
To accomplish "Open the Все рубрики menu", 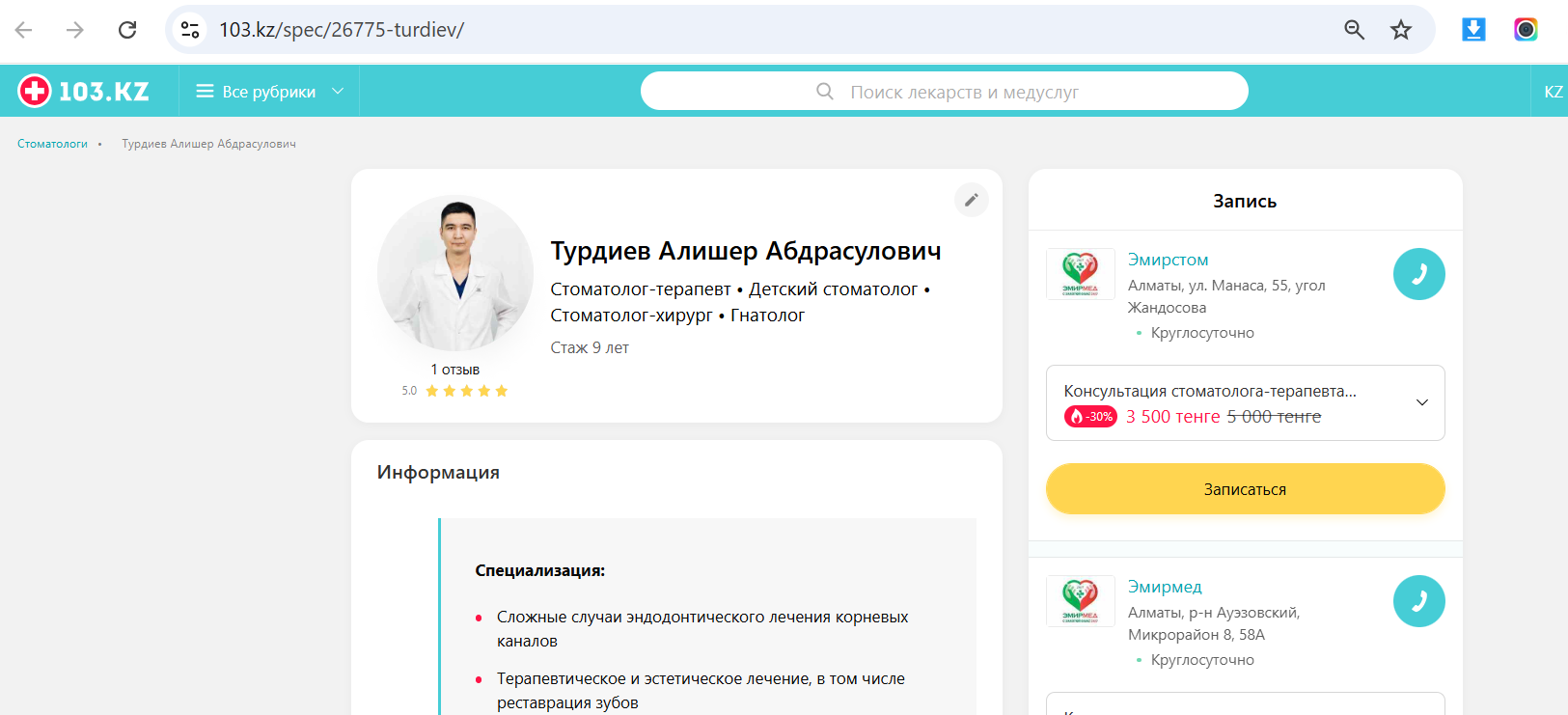I will 269,92.
